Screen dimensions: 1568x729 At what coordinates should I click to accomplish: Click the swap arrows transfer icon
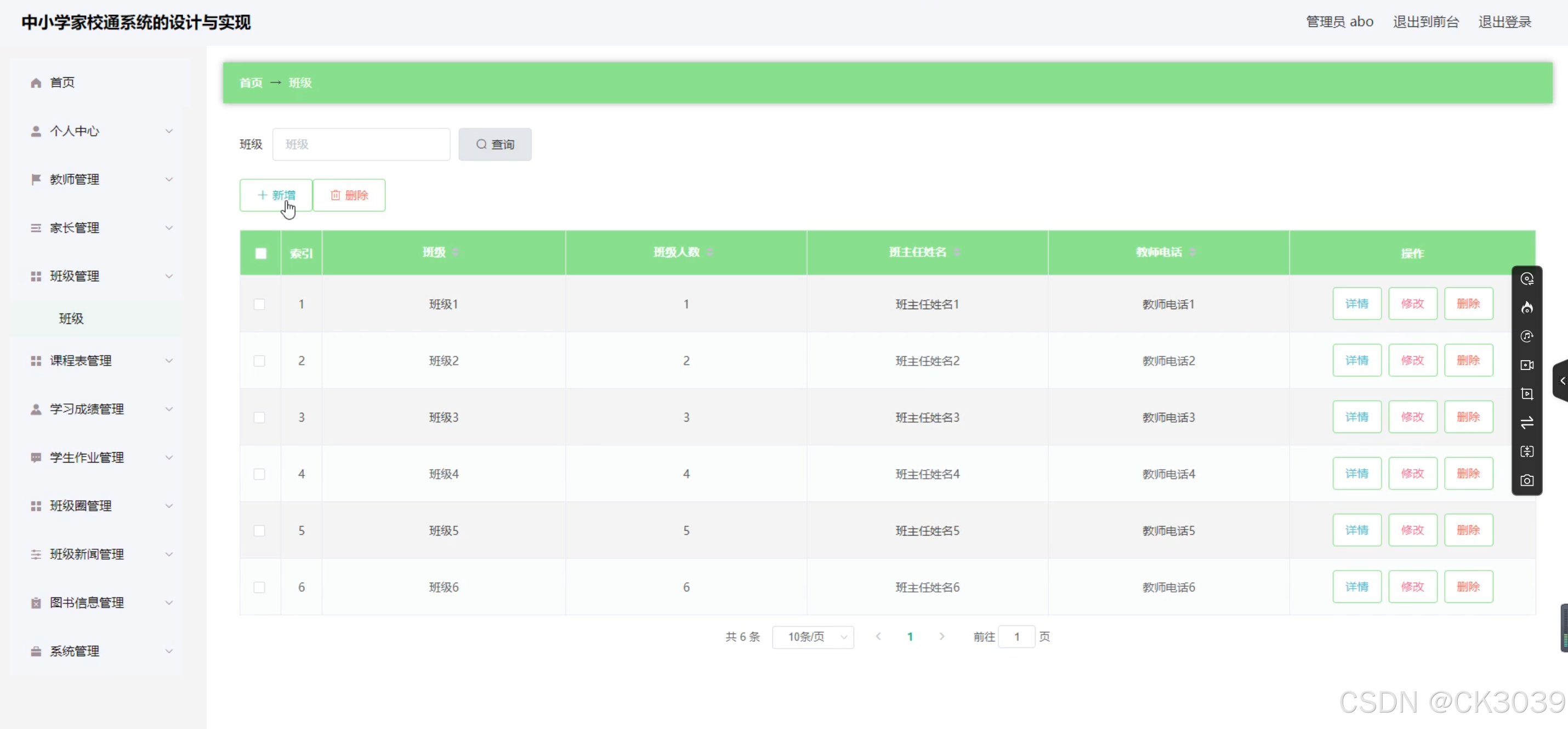coord(1527,423)
